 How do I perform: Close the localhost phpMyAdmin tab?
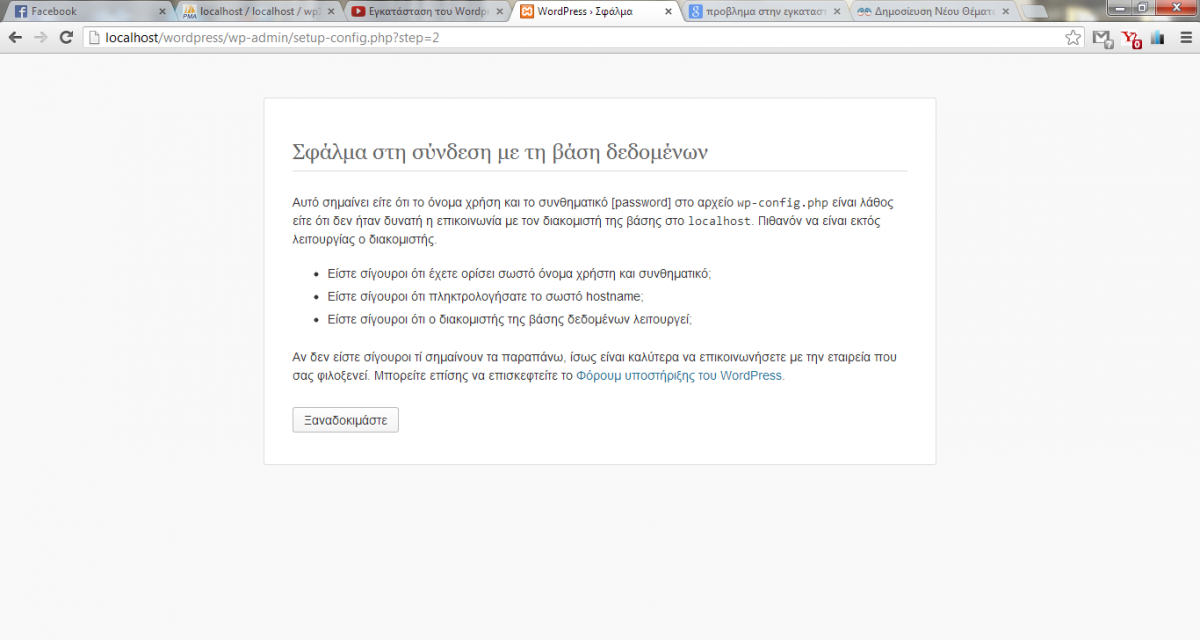click(x=331, y=12)
